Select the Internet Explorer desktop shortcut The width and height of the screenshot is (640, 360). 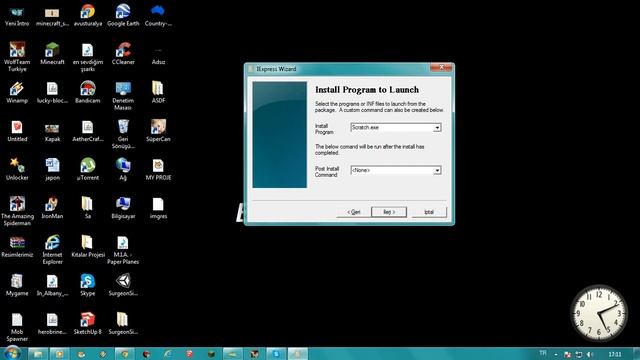(x=52, y=250)
